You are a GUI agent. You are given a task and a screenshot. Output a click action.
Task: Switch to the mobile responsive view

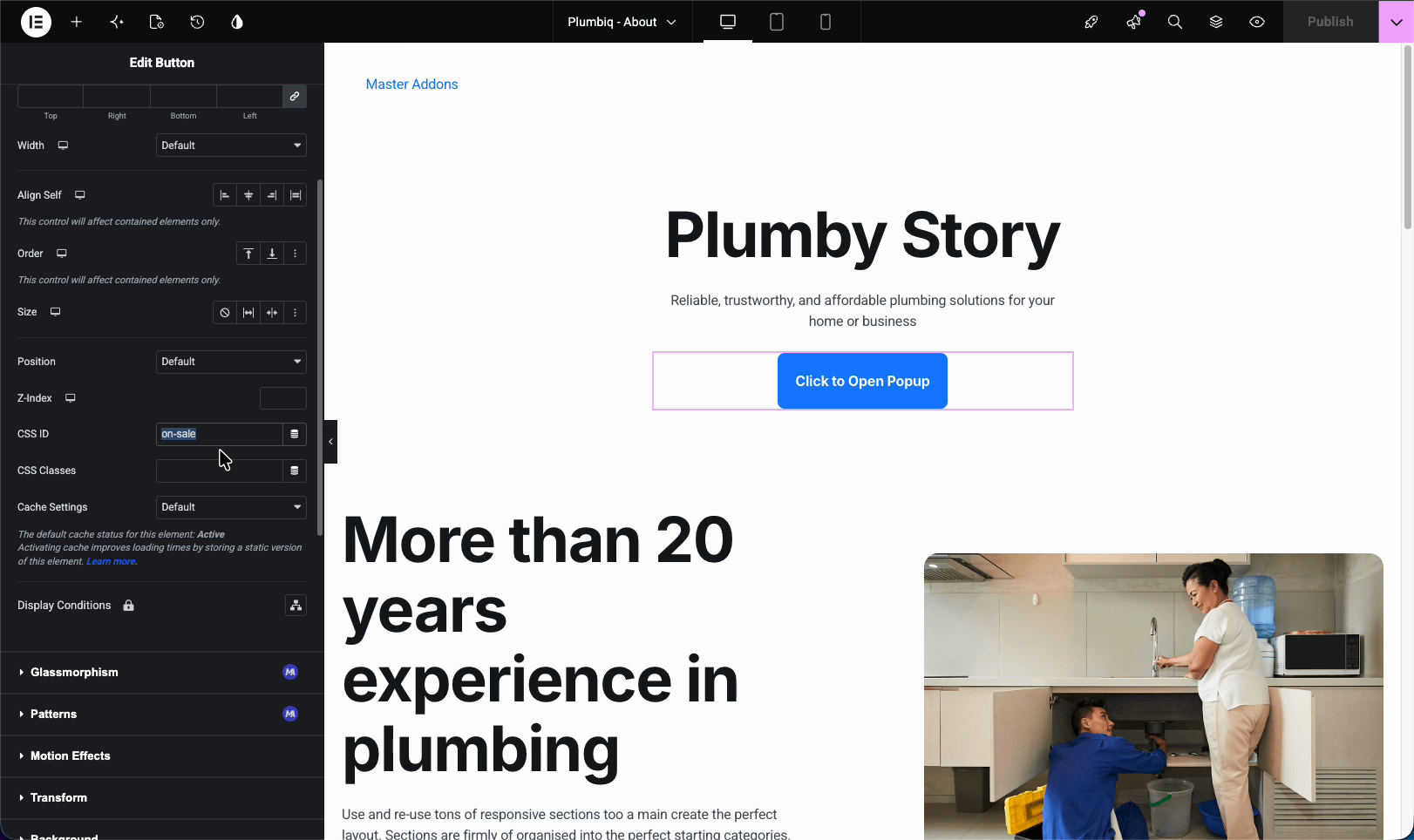(826, 22)
